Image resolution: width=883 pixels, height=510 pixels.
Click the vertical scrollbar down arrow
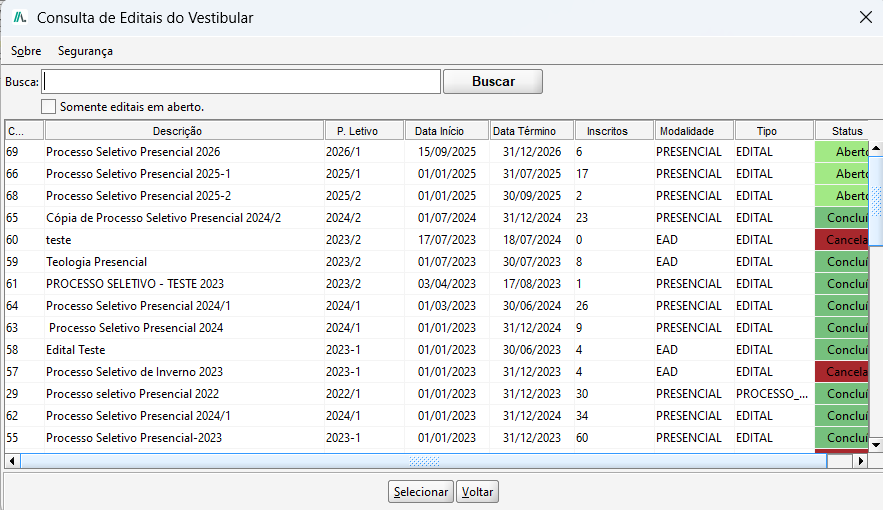[x=876, y=445]
